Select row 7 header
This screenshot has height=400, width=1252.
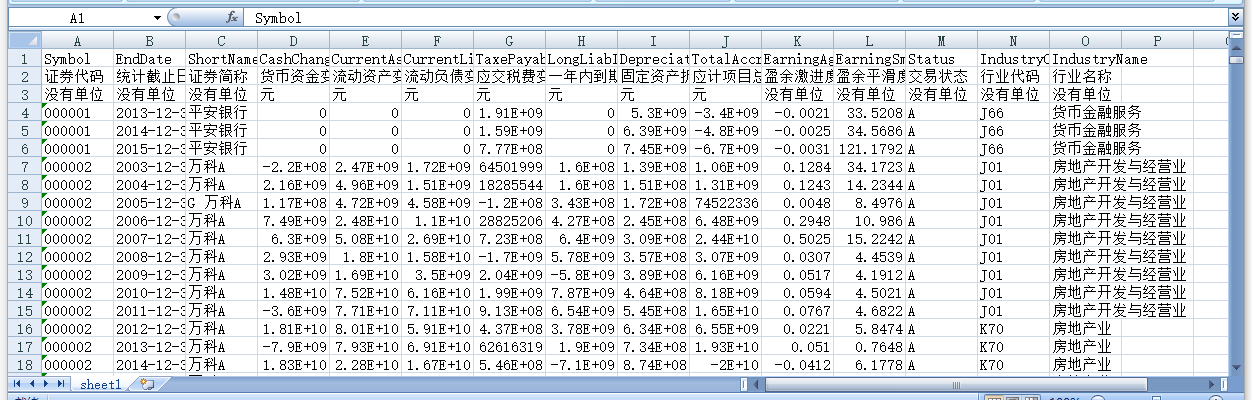pyautogui.click(x=24, y=167)
